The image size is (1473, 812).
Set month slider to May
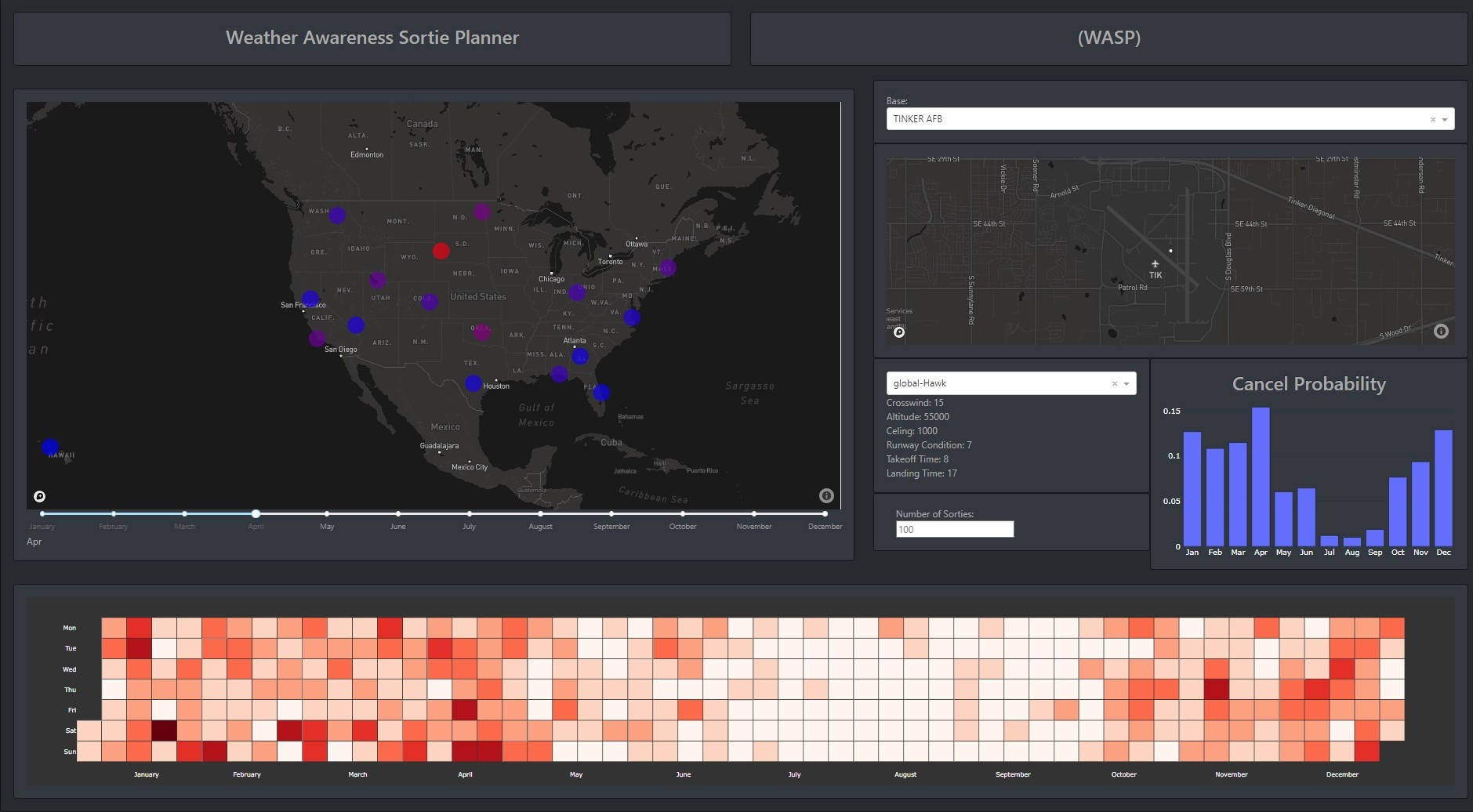(327, 514)
